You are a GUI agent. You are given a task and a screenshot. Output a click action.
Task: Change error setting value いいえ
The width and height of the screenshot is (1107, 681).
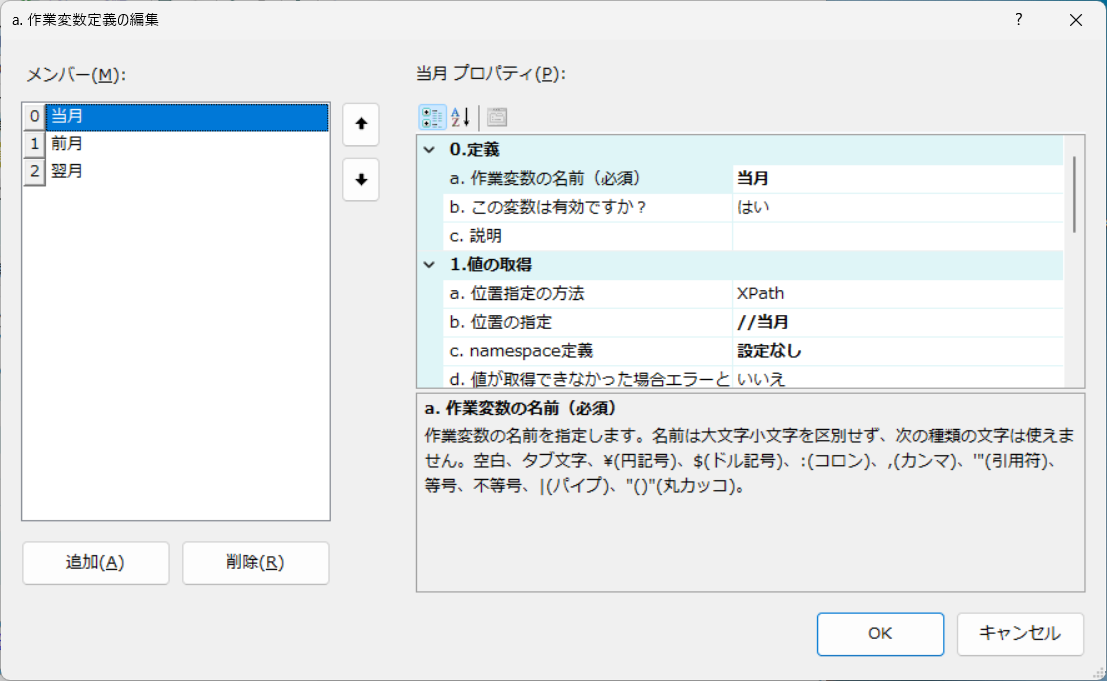pyautogui.click(x=897, y=378)
